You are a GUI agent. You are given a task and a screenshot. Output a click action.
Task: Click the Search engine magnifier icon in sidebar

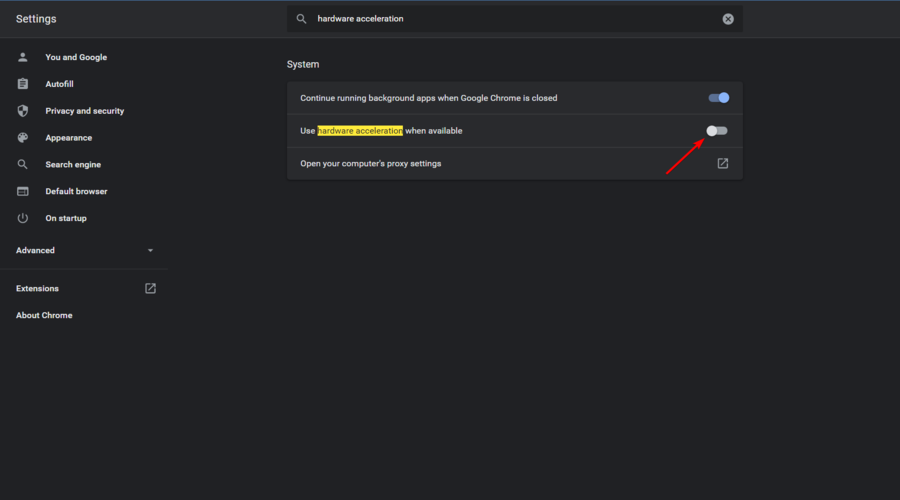[23, 164]
